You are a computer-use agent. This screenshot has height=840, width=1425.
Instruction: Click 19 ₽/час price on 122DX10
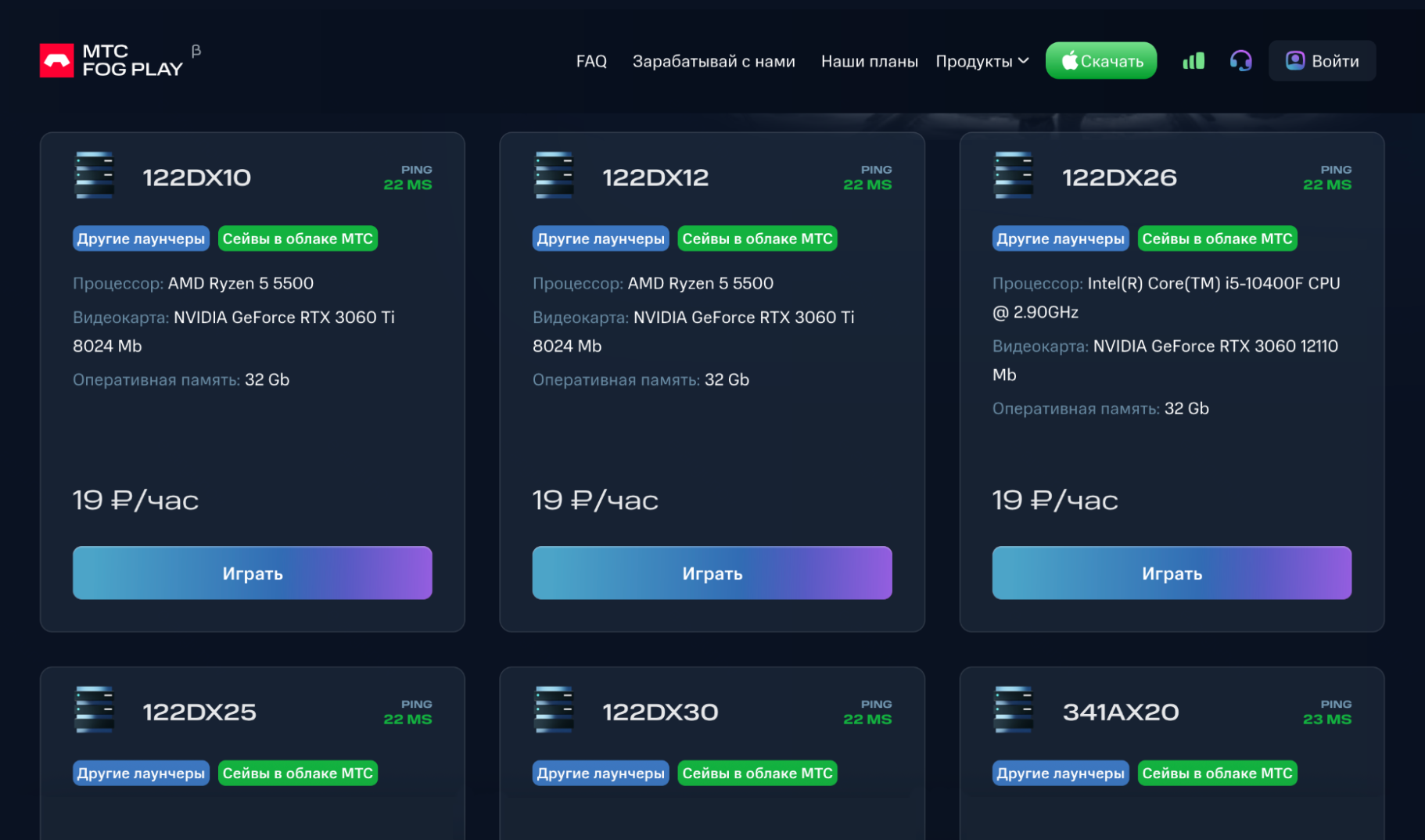(135, 500)
